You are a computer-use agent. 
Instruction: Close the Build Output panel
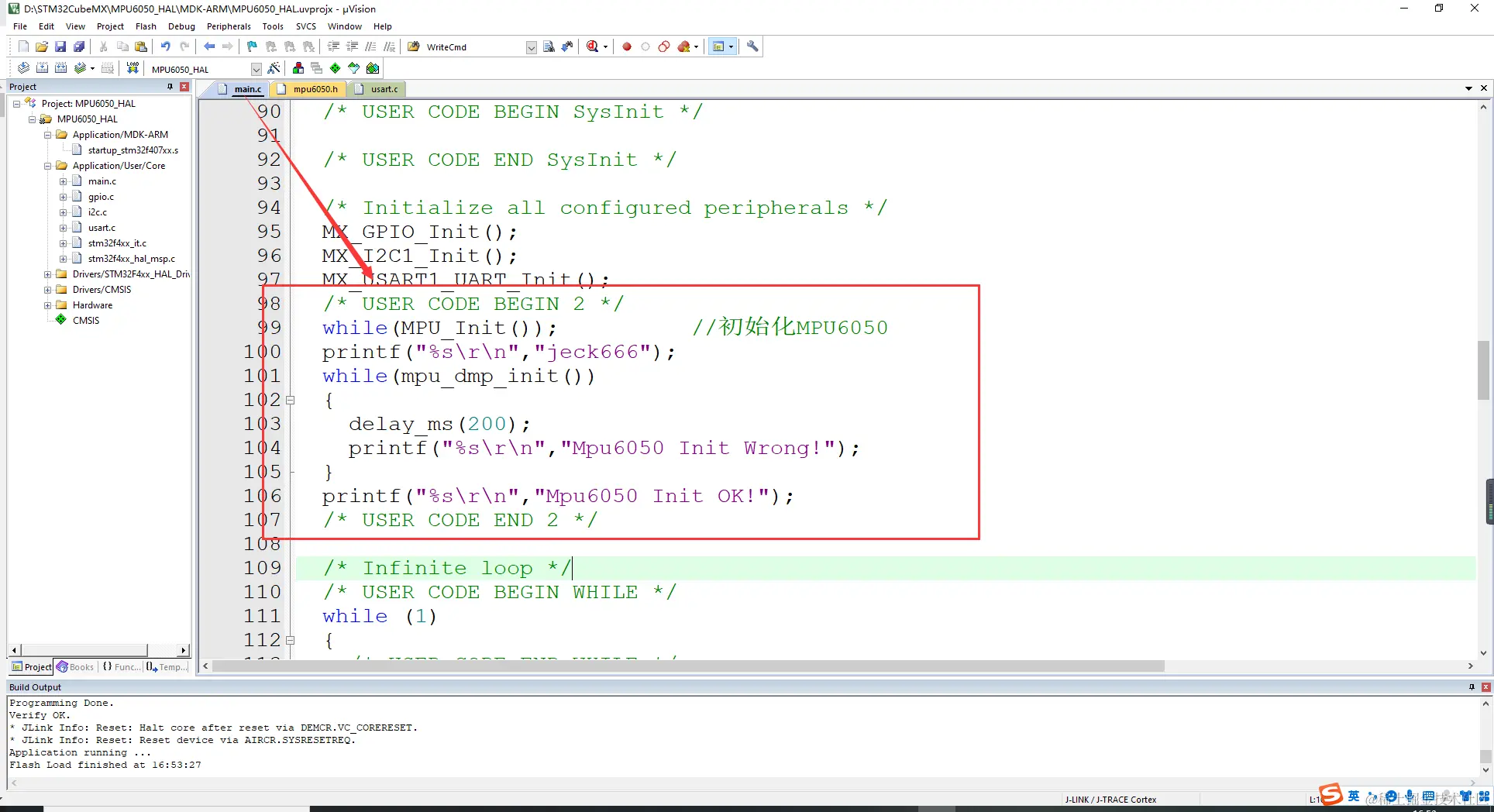[x=1485, y=687]
